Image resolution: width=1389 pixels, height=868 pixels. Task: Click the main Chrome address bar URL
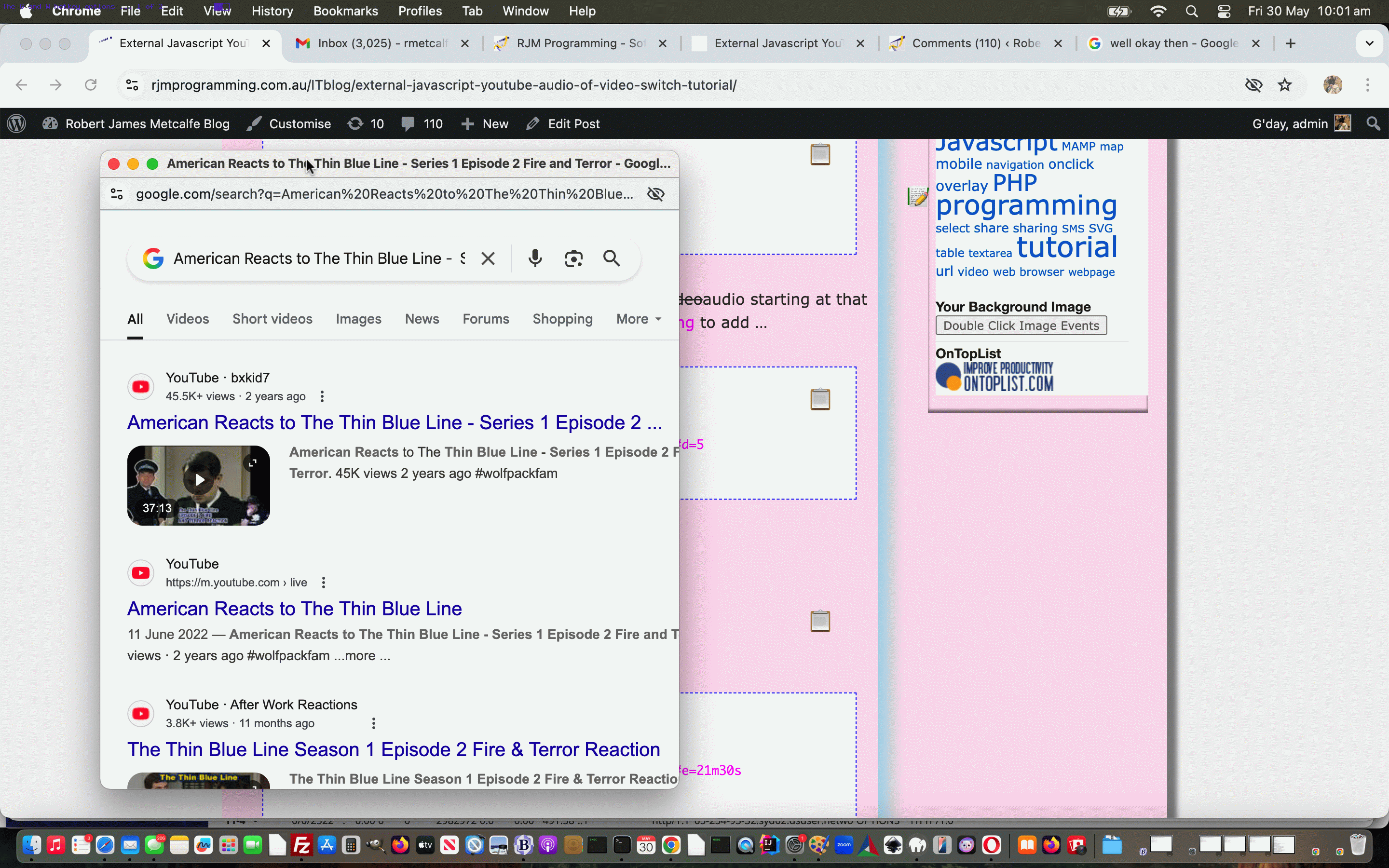443,85
